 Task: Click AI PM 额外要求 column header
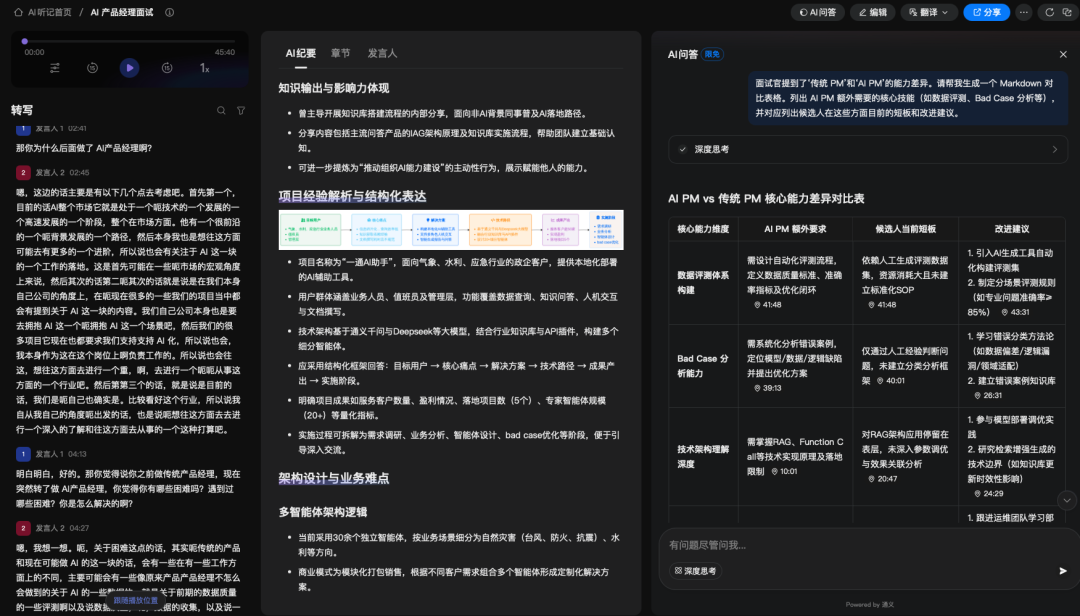[795, 229]
